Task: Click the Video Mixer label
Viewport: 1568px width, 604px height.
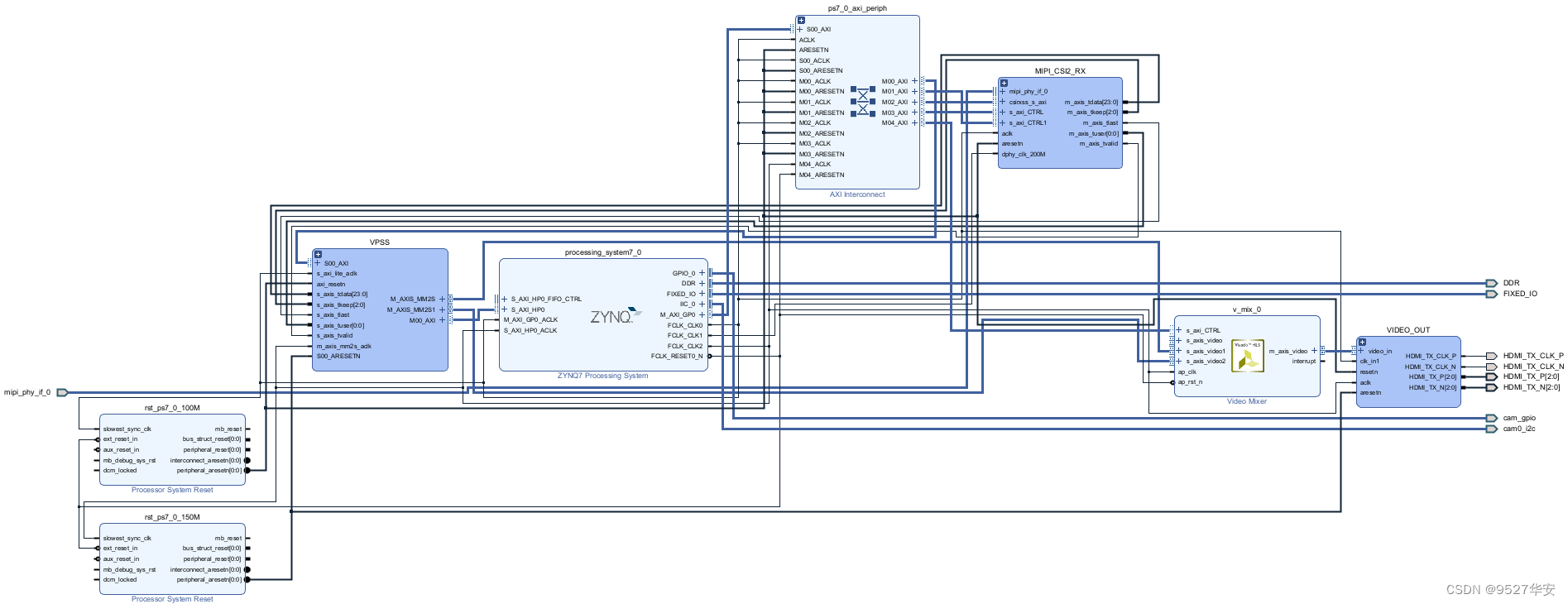Action: point(1247,401)
